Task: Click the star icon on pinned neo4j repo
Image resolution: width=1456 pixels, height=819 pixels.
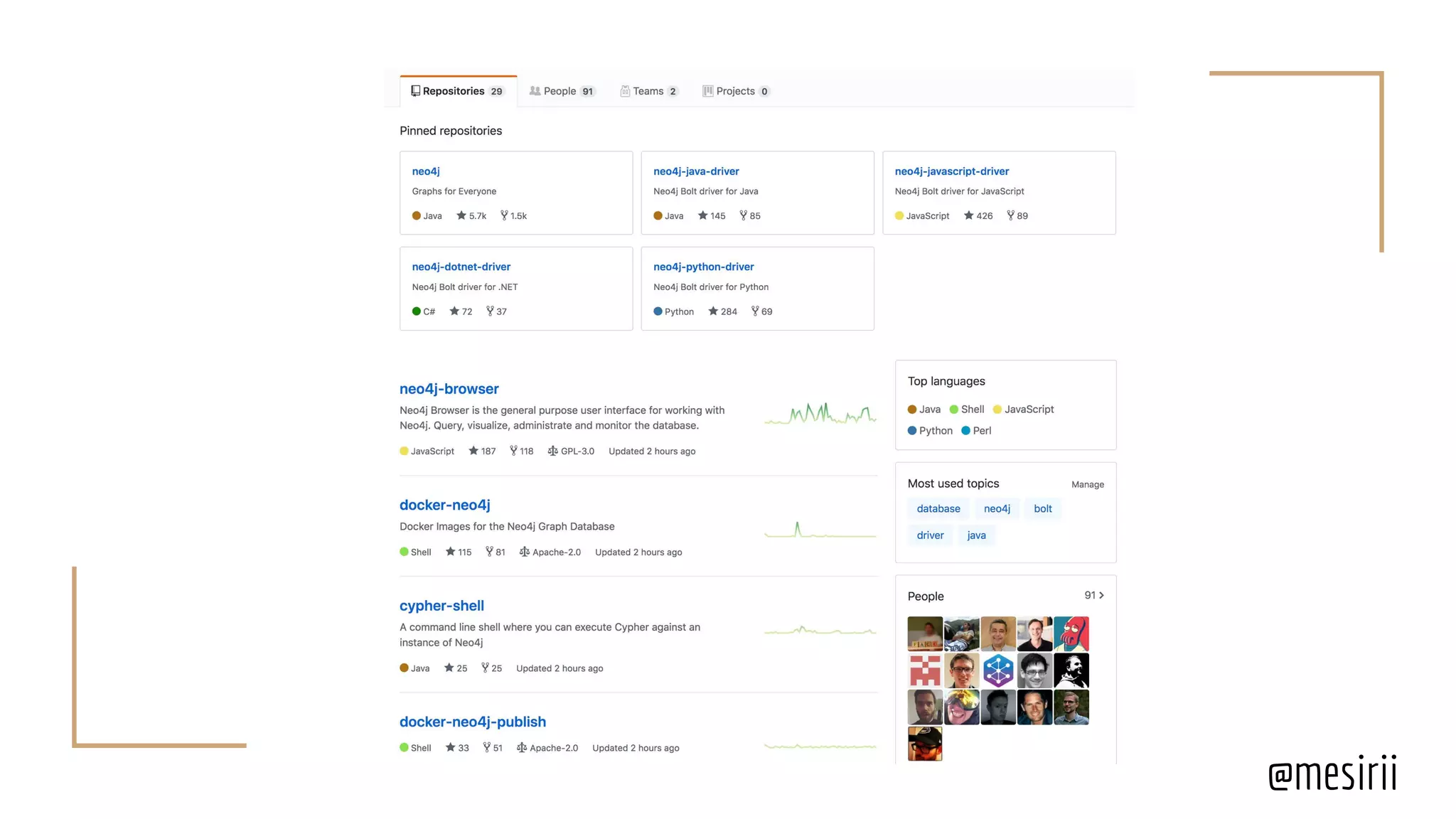Action: click(x=461, y=215)
